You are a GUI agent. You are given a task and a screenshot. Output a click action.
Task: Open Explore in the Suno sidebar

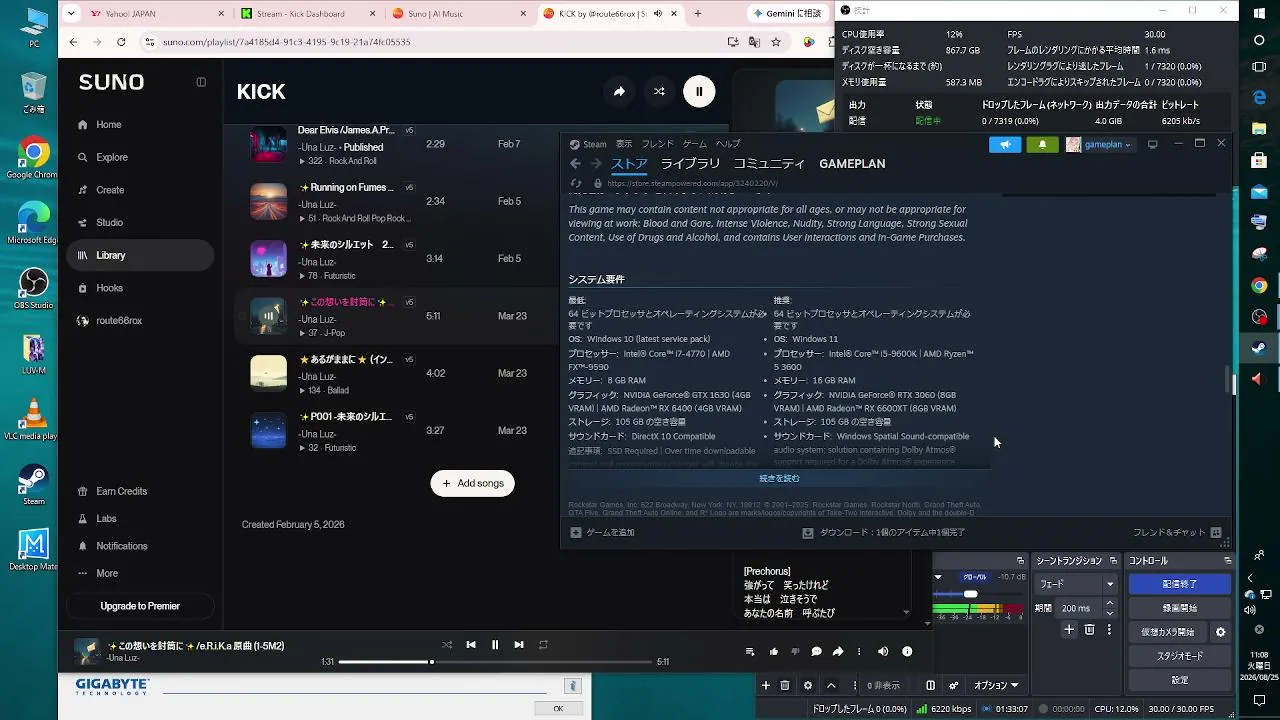pos(140,157)
